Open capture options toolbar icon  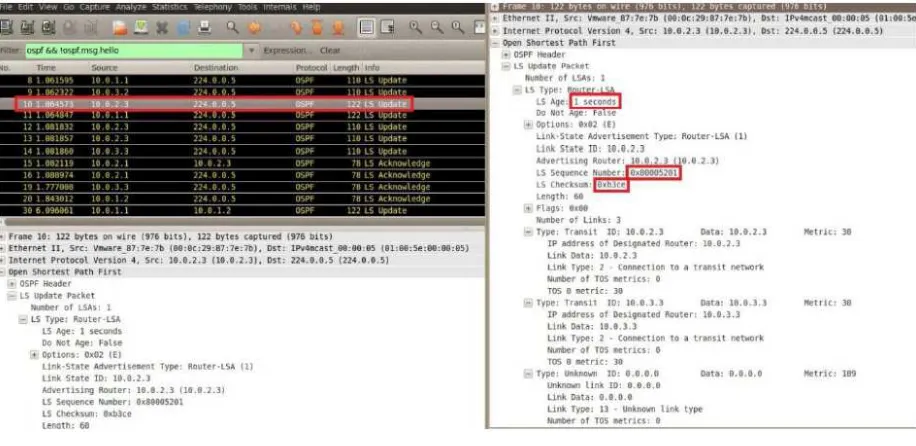pos(27,27)
